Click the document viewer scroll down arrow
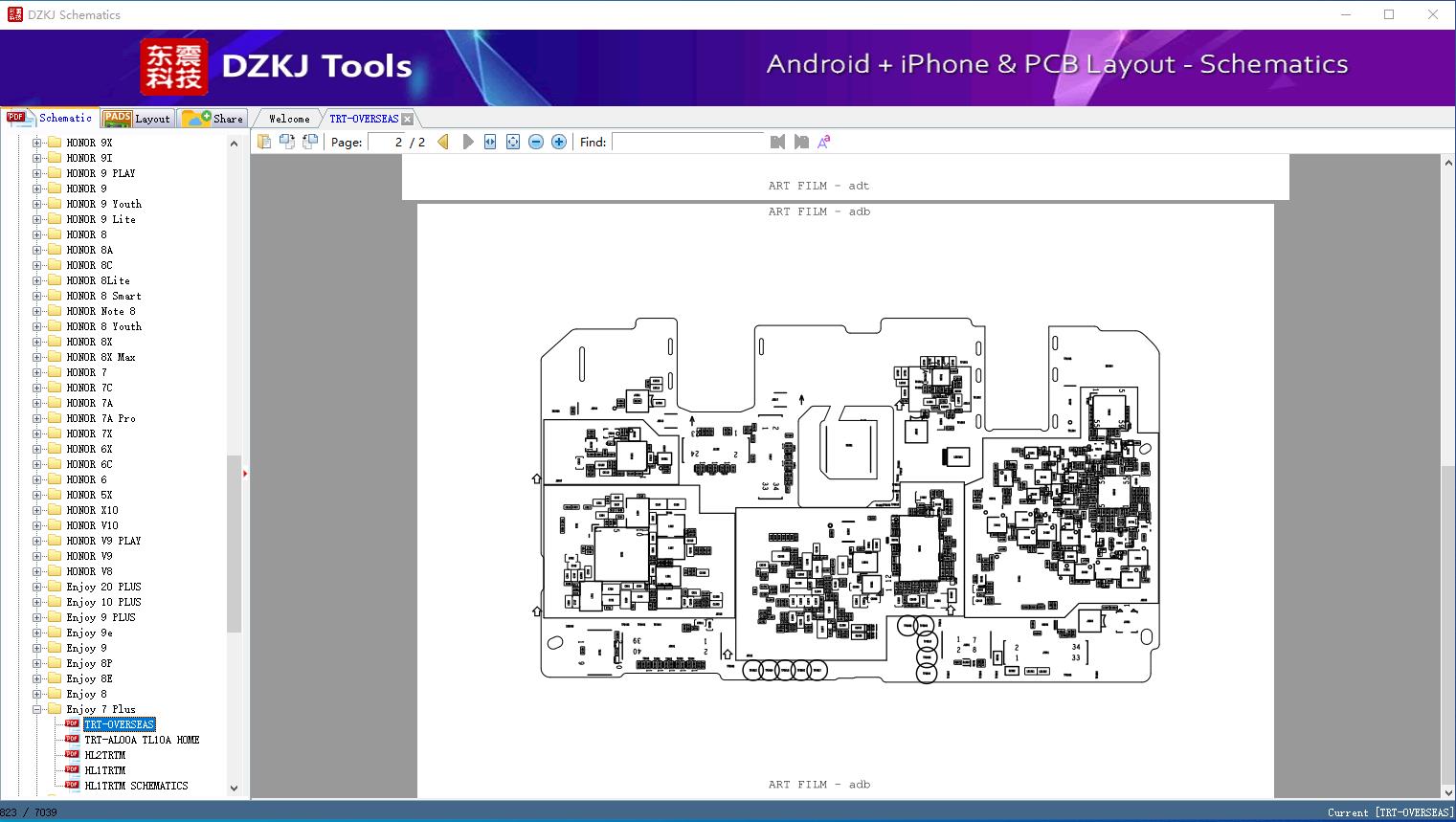 [x=1448, y=791]
